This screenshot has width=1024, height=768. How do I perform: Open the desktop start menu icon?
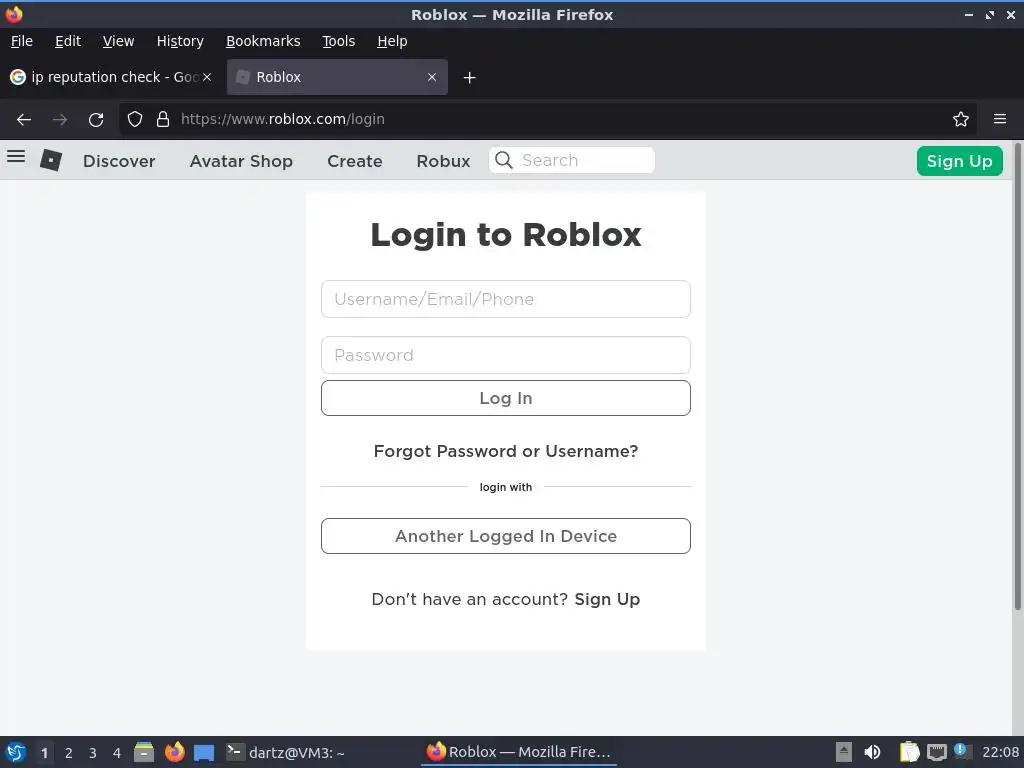[x=16, y=752]
